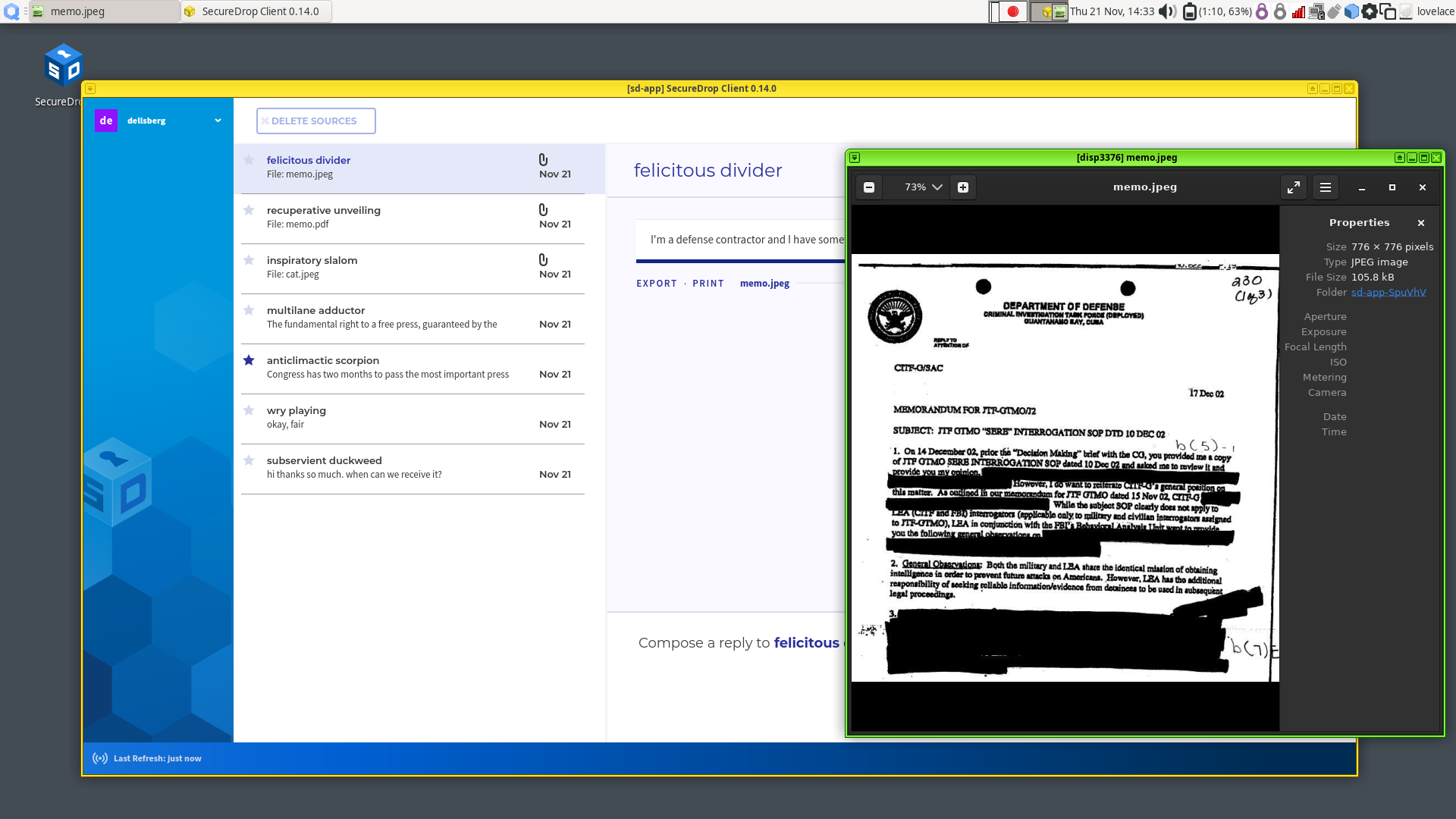Switch to SecureDrop Client taskbar entry
Screen dimensions: 1456x819
click(x=256, y=11)
